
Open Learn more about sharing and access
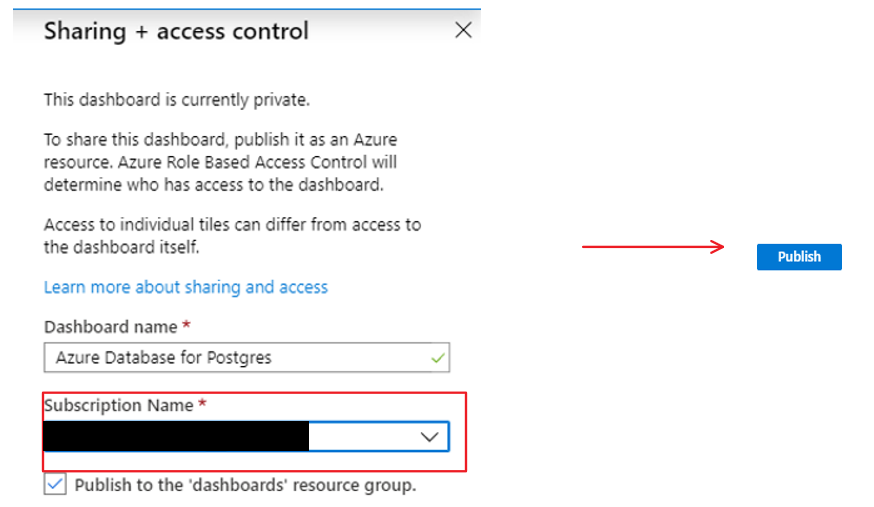pos(185,287)
